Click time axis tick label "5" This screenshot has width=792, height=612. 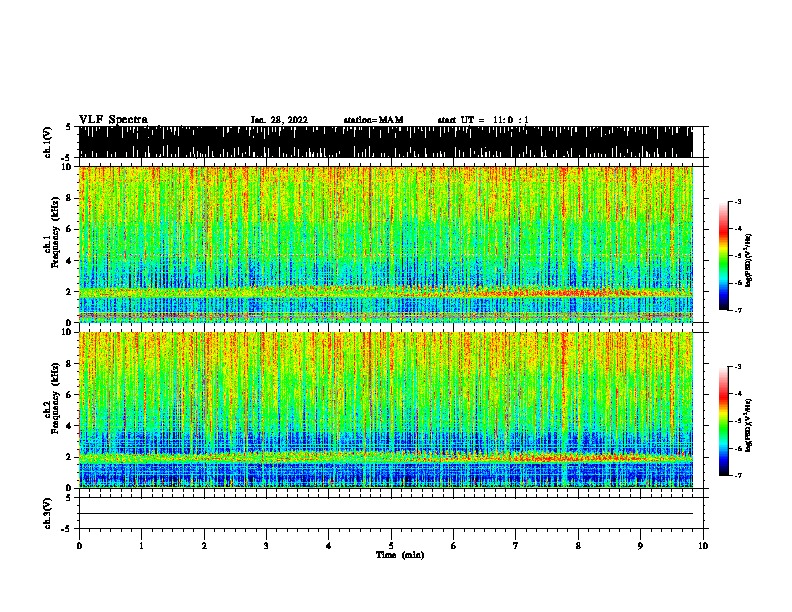[x=391, y=545]
